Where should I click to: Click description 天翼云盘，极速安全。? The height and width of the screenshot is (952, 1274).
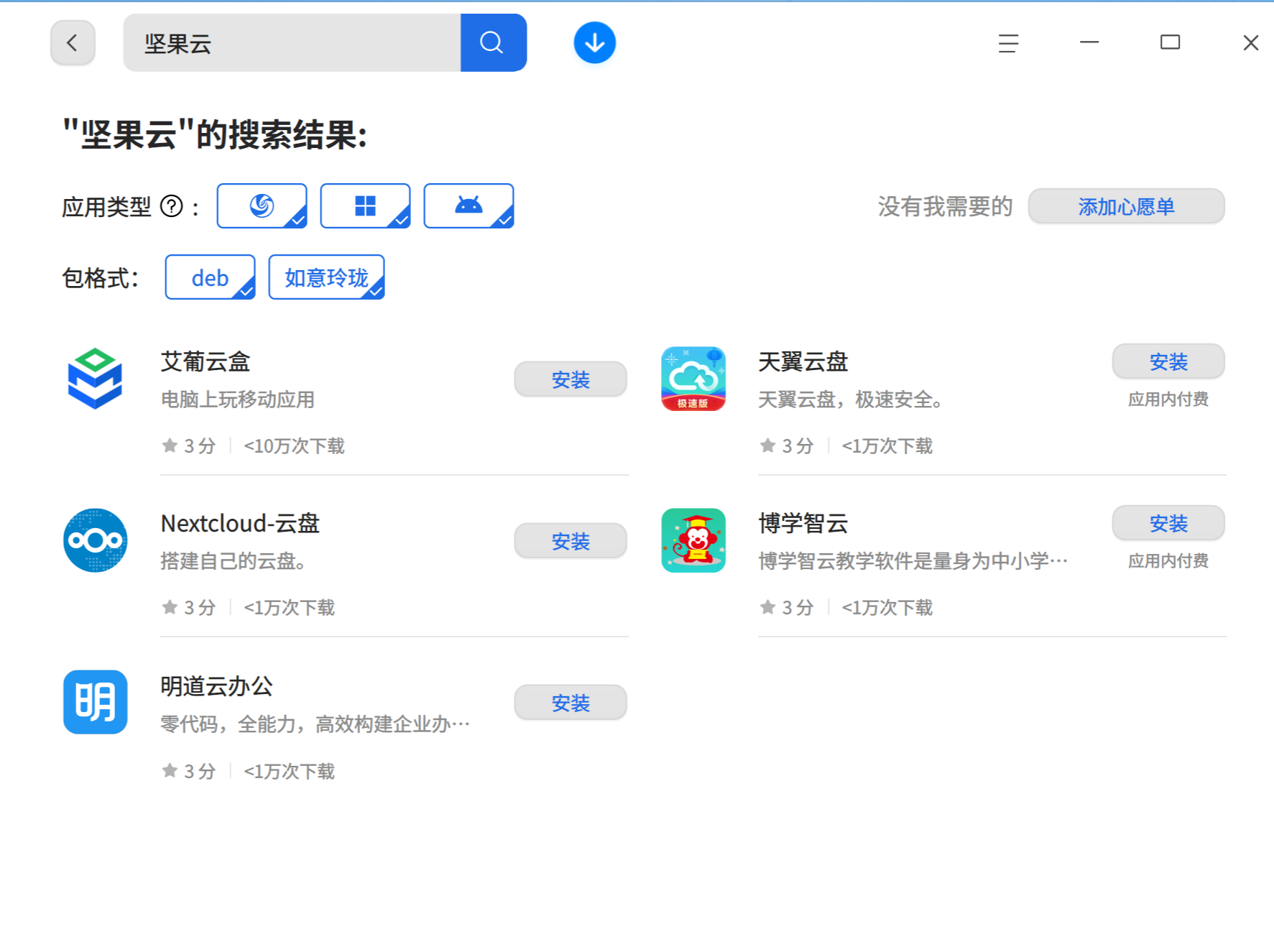tap(851, 399)
